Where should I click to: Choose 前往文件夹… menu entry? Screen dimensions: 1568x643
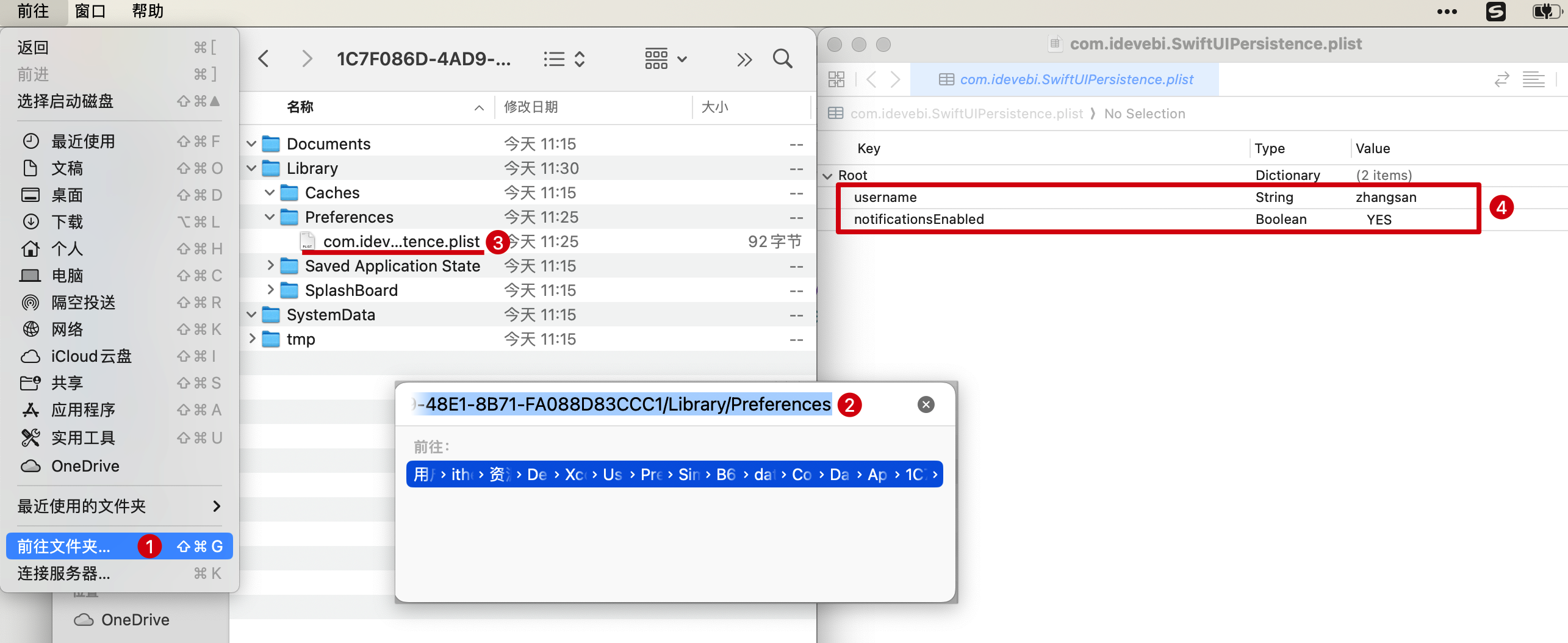tap(119, 546)
